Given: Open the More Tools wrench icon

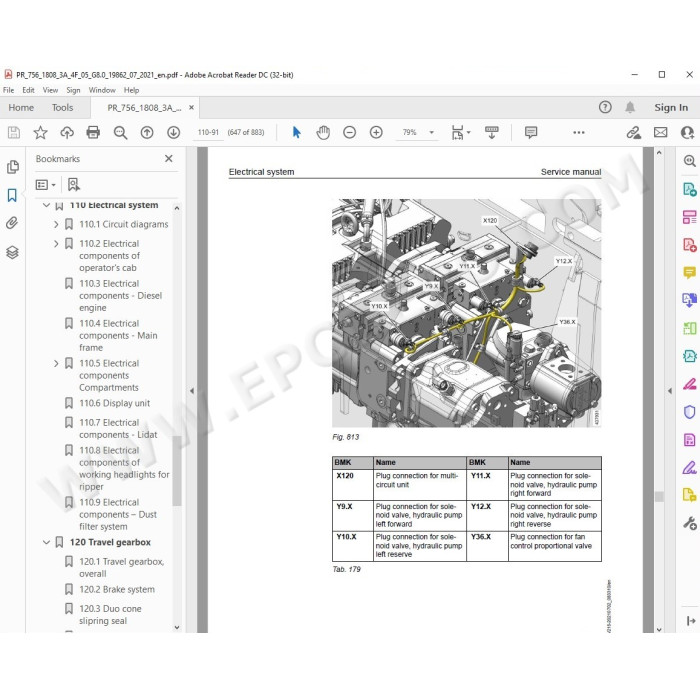Looking at the screenshot, I should pos(689,523).
